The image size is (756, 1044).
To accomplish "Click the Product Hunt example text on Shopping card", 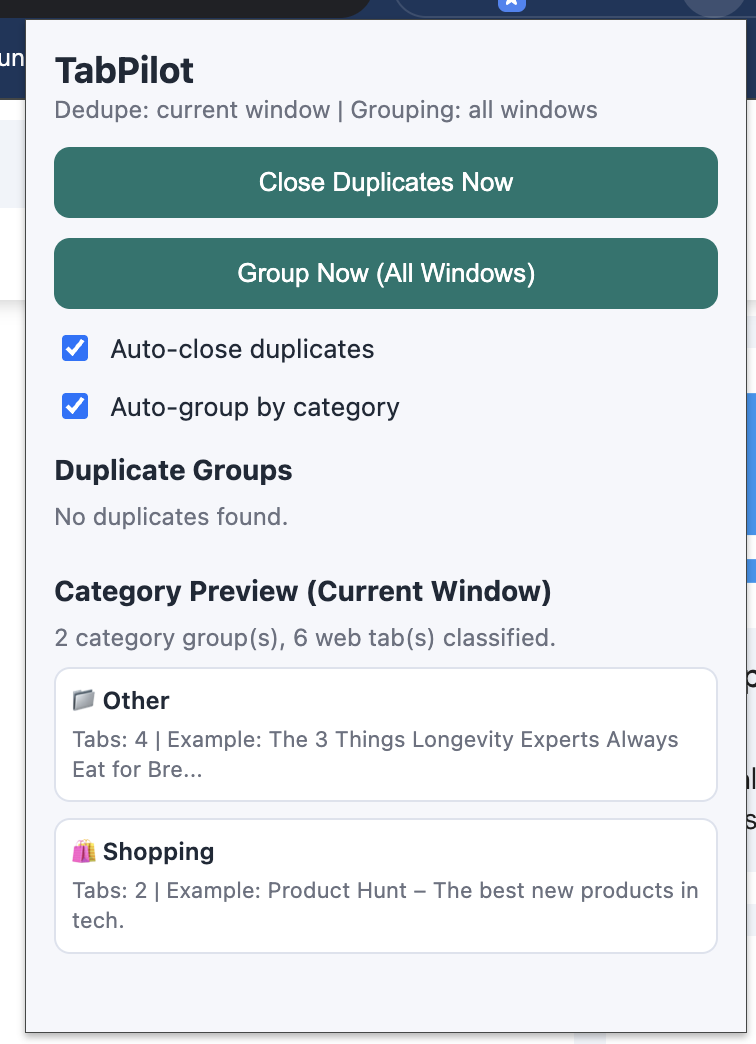I will 386,905.
